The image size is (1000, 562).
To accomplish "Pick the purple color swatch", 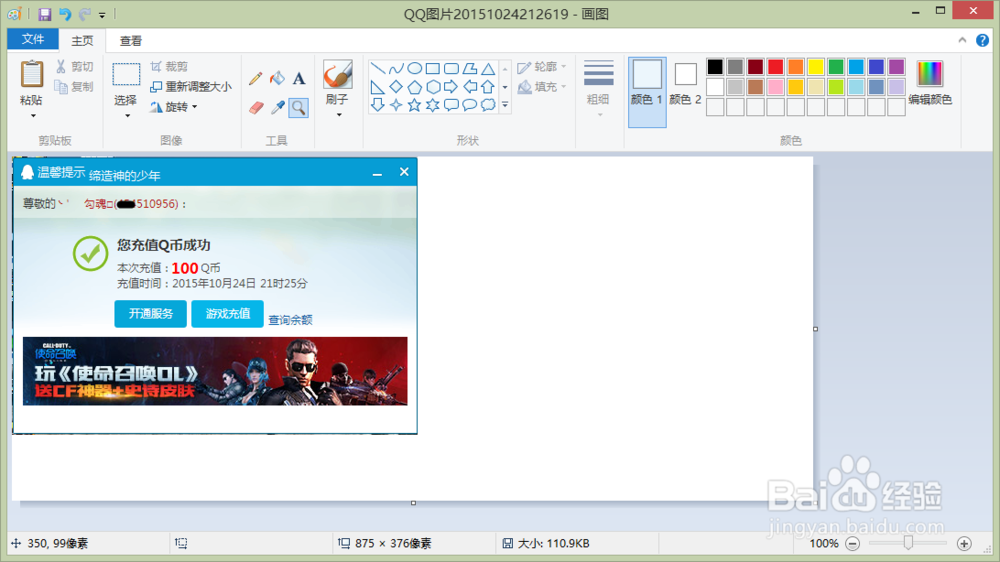I will tap(897, 66).
